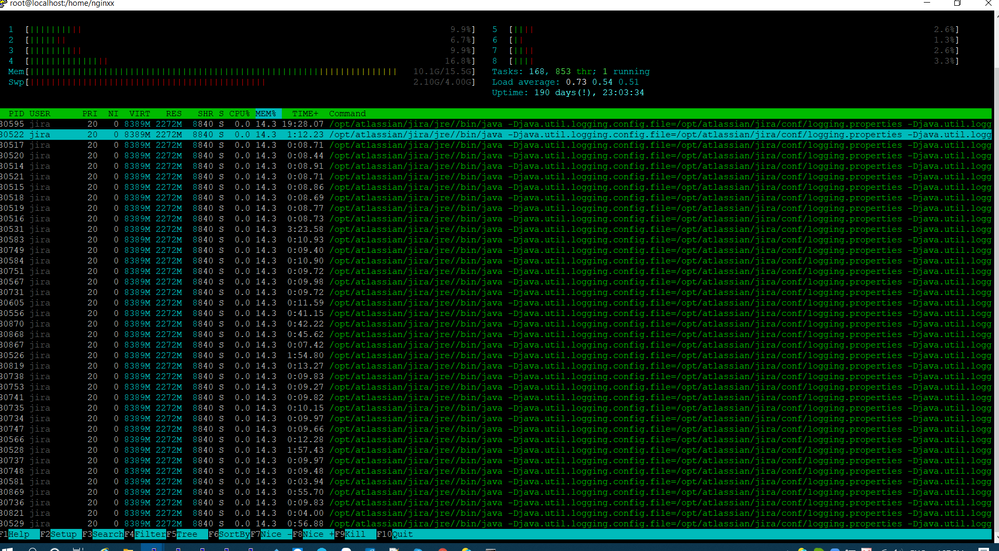Viewport: 999px width, 551px height.
Task: Select process row with TIME+ 0:09.98
Action: pos(496,282)
